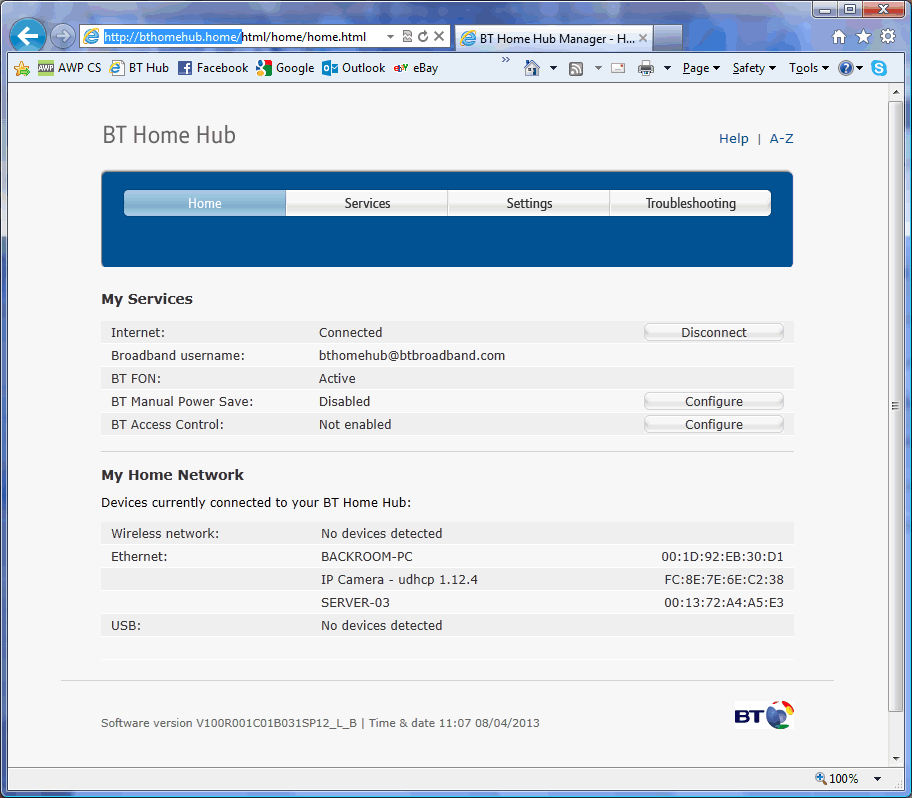Click the Read mail envelope icon

(618, 69)
